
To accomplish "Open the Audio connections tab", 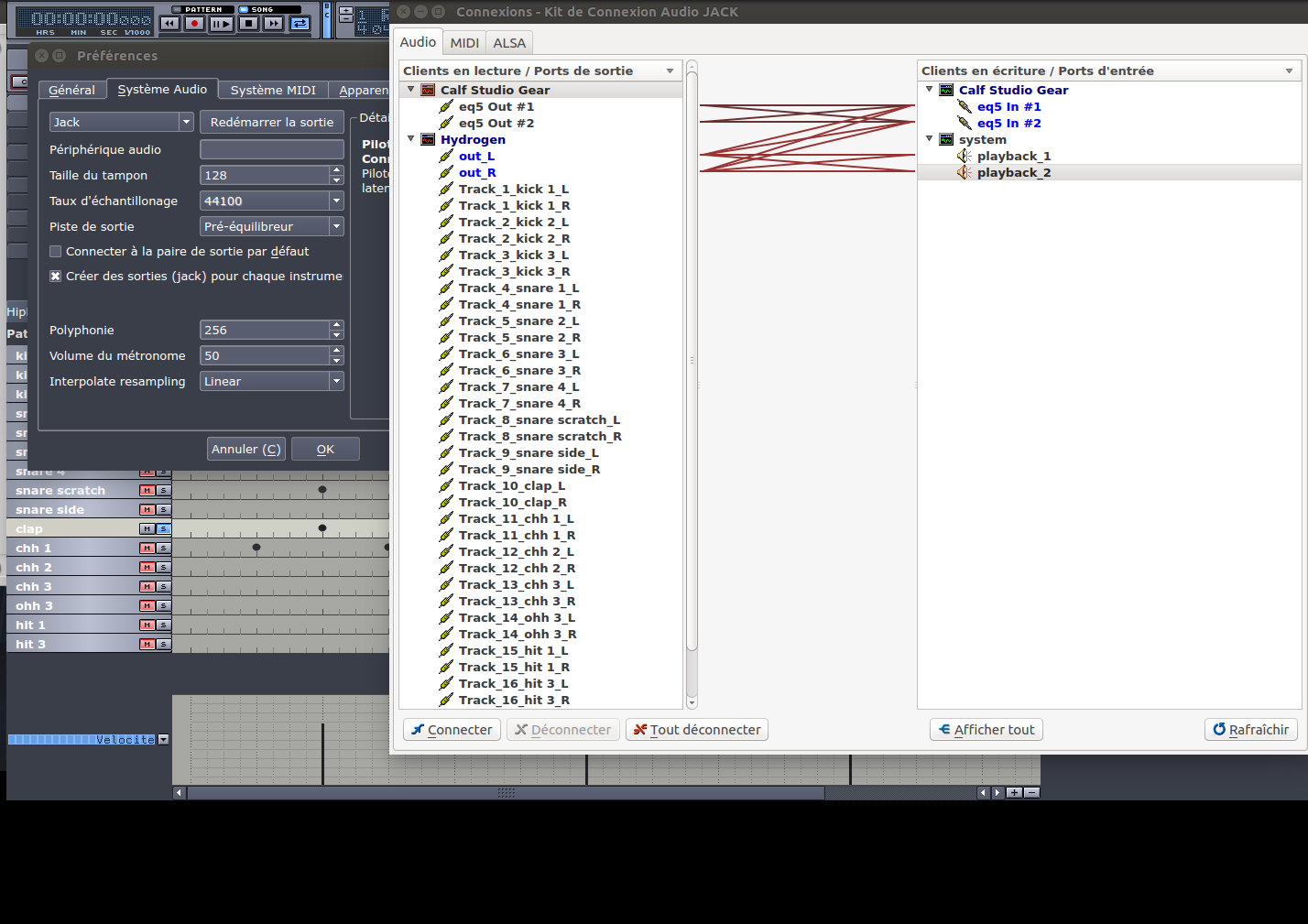I will [x=418, y=42].
